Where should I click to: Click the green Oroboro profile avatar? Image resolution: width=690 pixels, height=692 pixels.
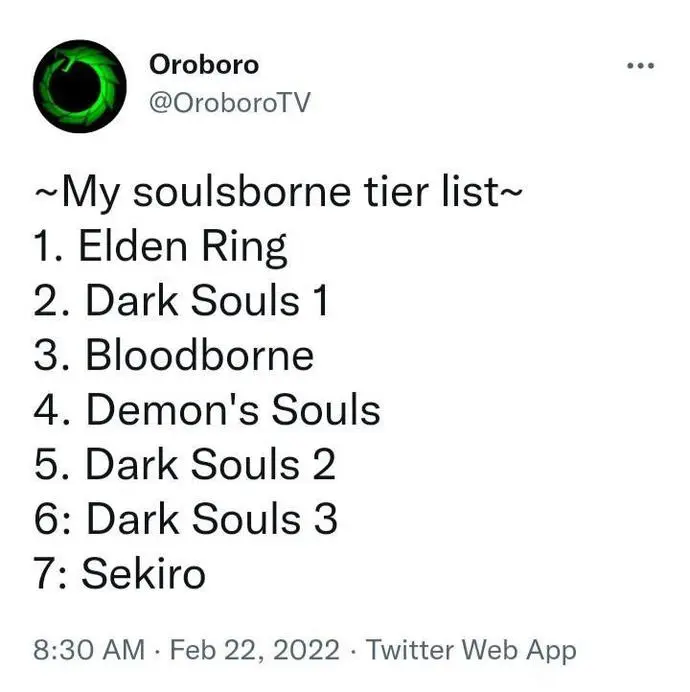[79, 86]
